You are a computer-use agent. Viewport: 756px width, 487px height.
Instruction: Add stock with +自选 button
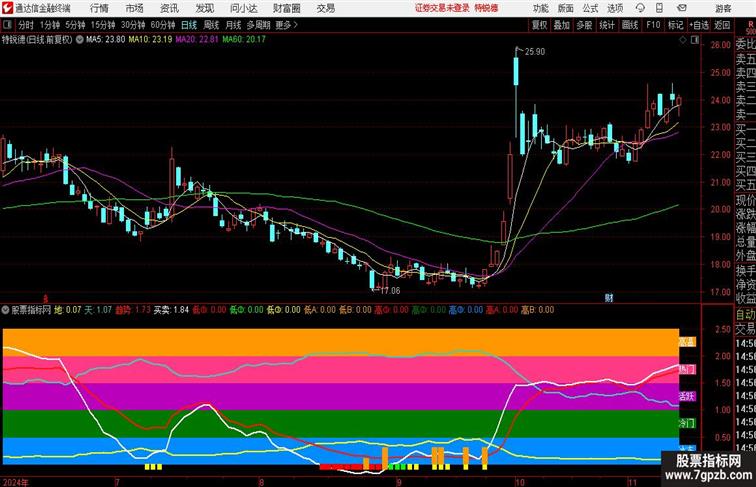pos(699,25)
